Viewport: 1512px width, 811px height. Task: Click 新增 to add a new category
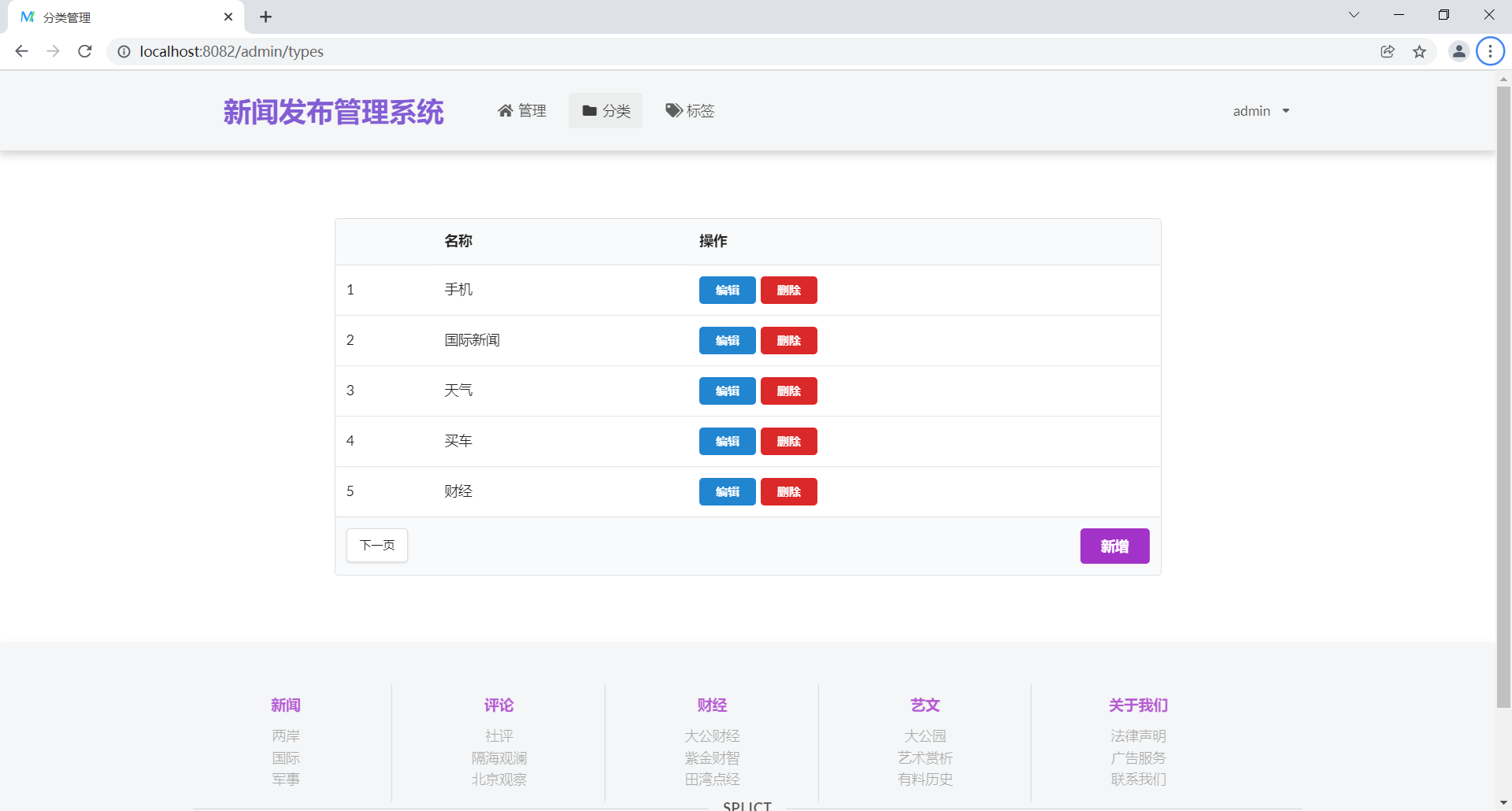pyautogui.click(x=1114, y=546)
